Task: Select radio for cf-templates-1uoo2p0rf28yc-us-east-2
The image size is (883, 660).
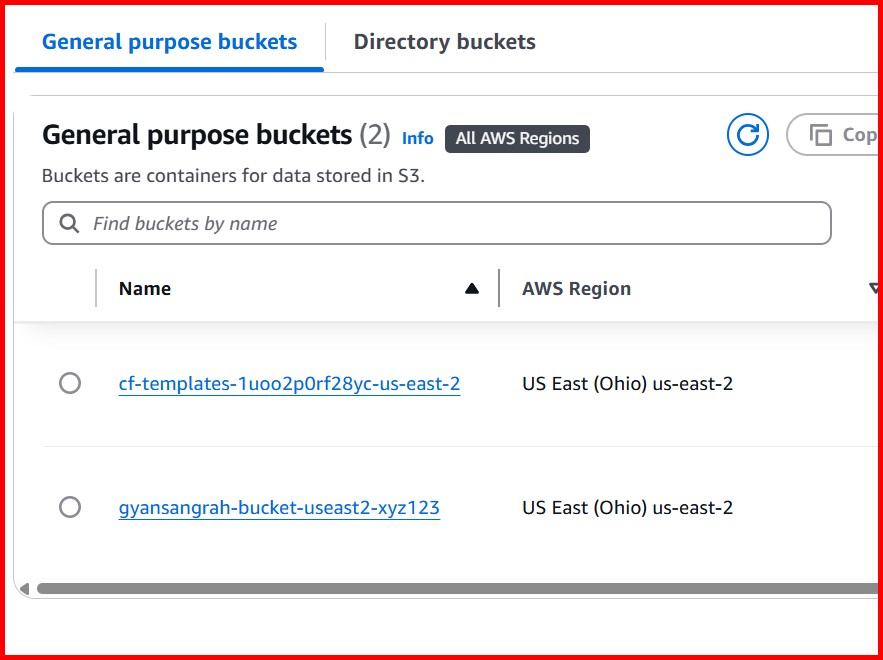Action: [x=70, y=383]
